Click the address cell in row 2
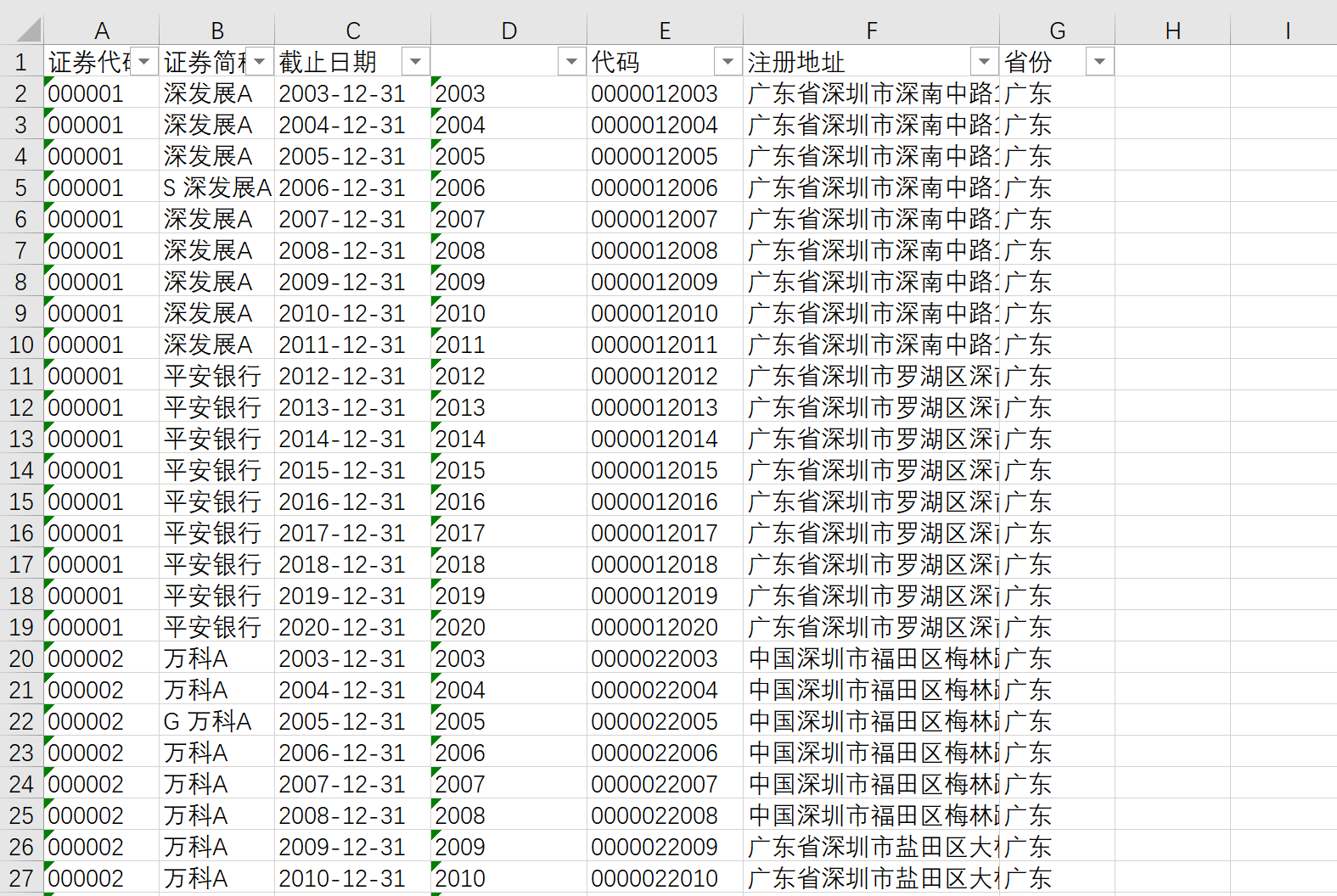 coord(872,93)
